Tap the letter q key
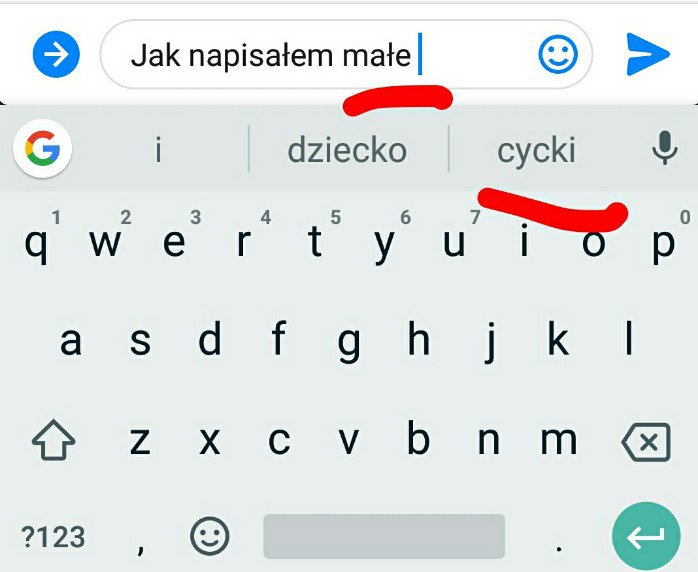The width and height of the screenshot is (698, 572). coord(36,243)
